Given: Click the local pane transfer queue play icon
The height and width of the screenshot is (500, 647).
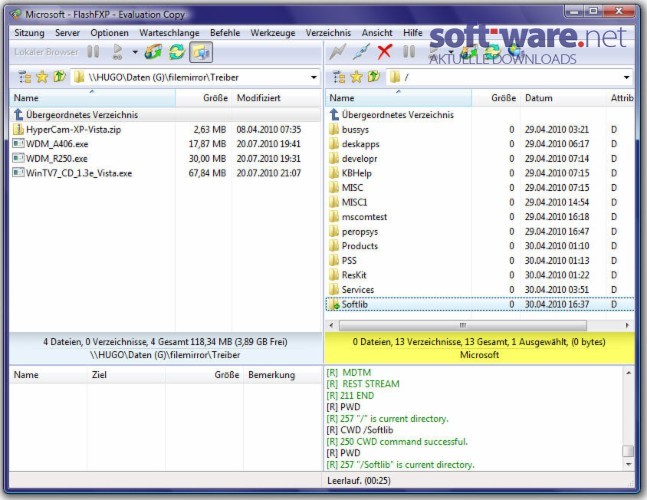Looking at the screenshot, I should click(x=118, y=52).
